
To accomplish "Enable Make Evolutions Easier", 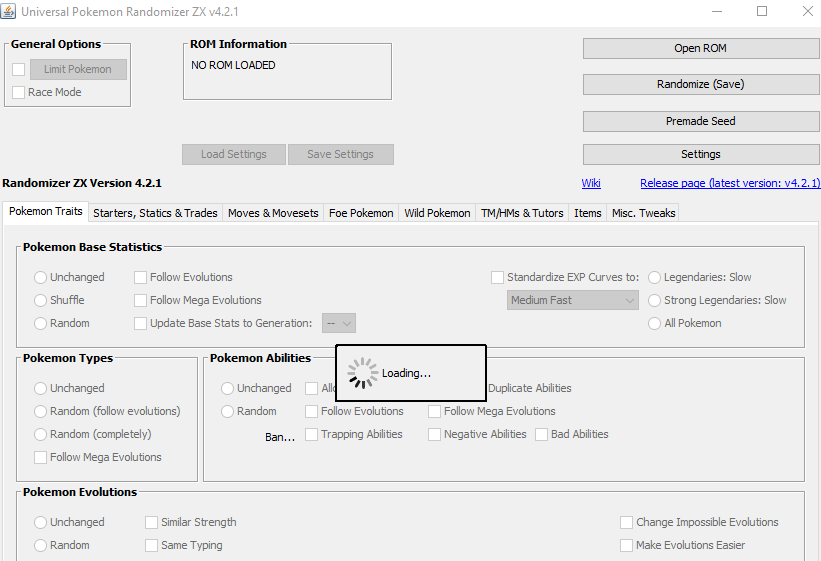I will 626,545.
